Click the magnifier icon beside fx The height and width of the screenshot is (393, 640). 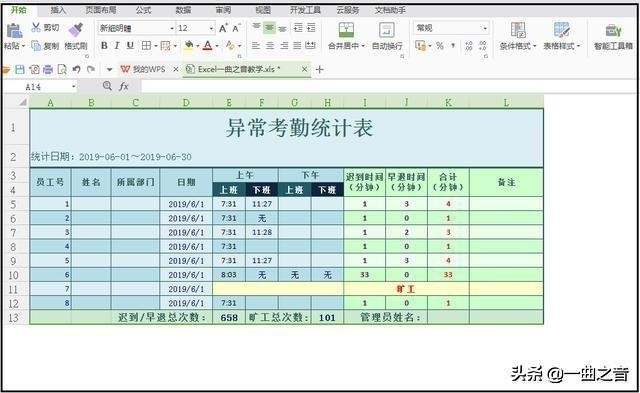(x=107, y=86)
